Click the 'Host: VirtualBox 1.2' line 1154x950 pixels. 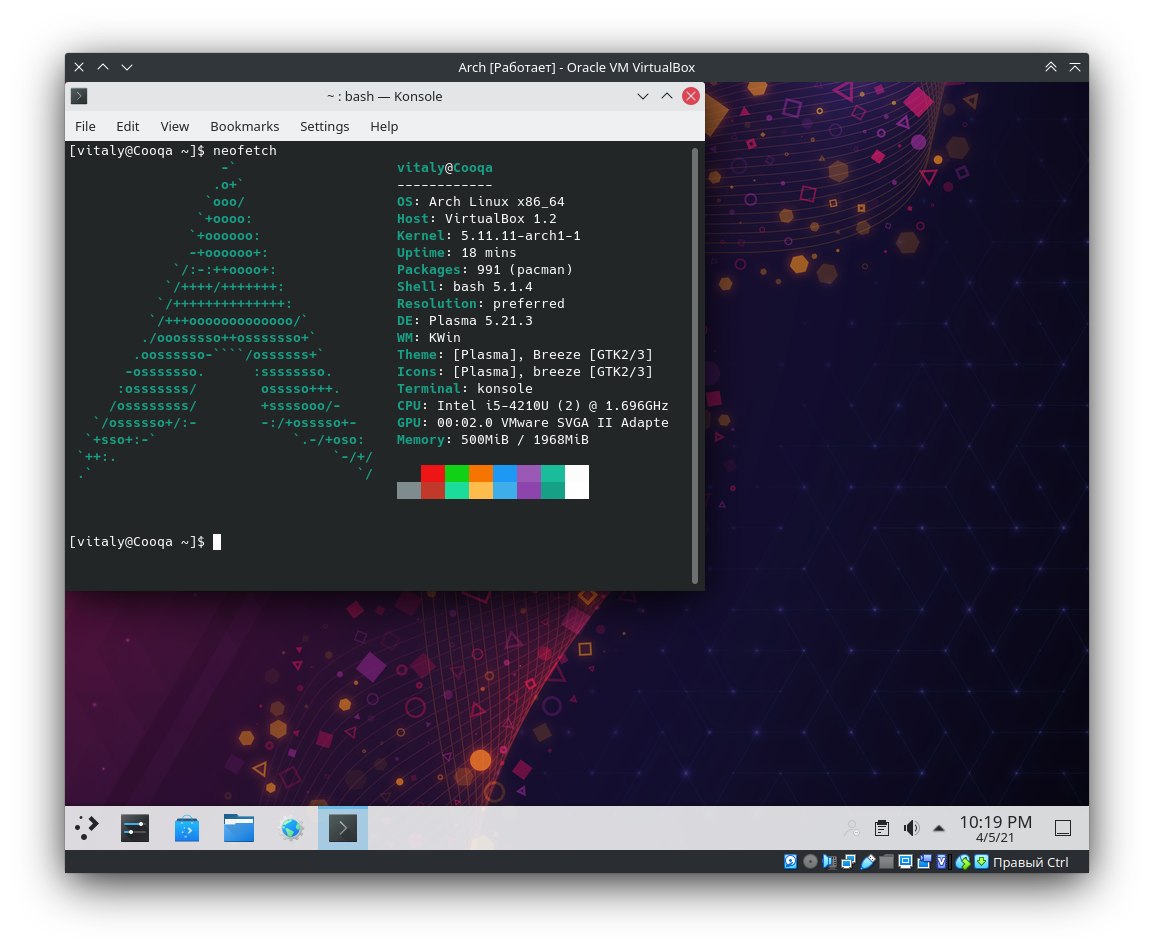[477, 218]
